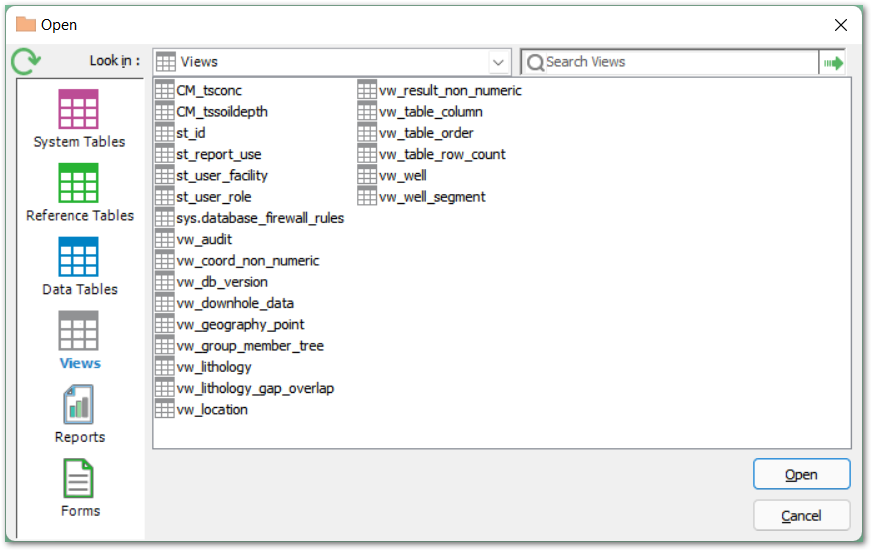The image size is (872, 551).
Task: Click the grid icon beside vw_geography_point
Action: [x=165, y=324]
